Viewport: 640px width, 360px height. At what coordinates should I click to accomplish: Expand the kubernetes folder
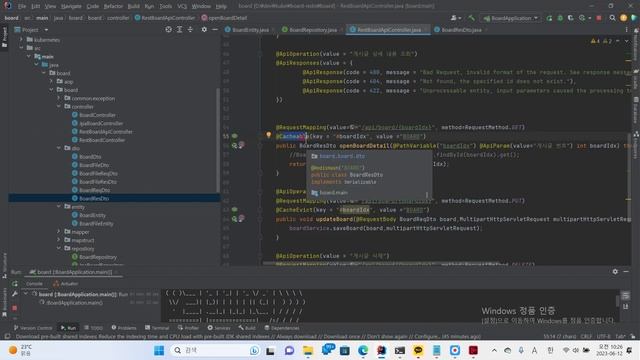pos(21,40)
